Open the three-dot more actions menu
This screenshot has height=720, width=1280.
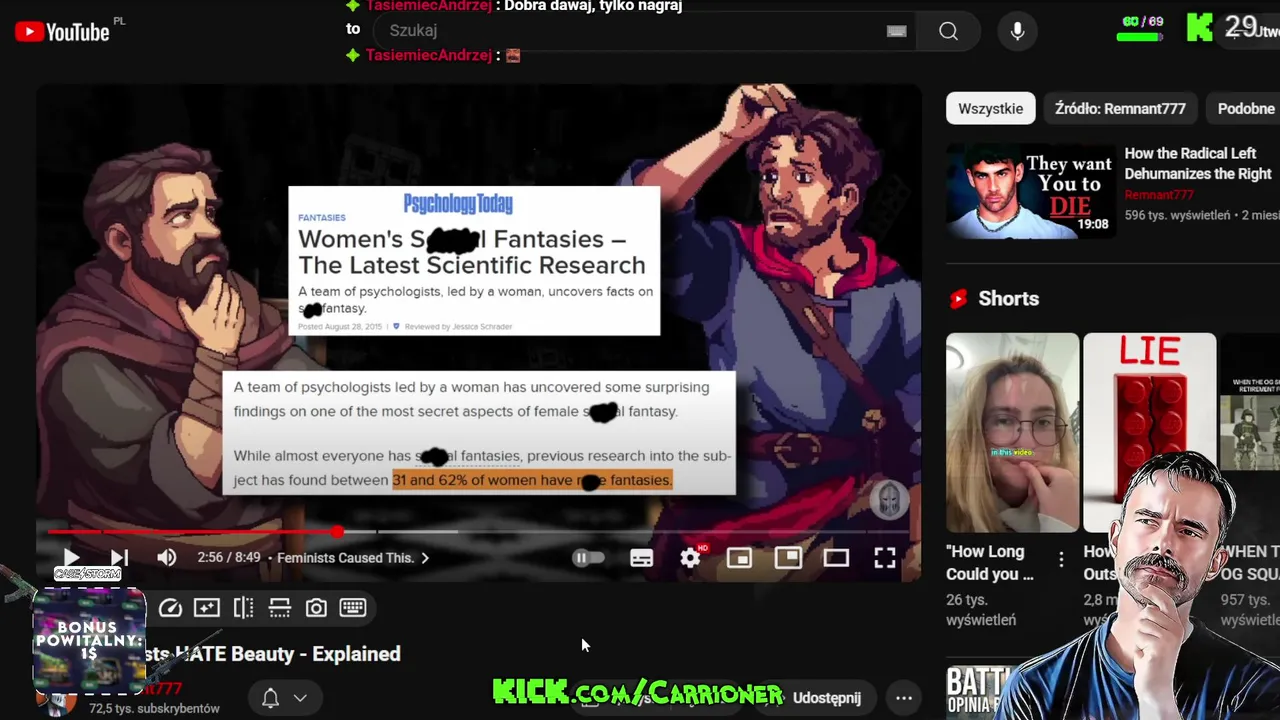904,698
